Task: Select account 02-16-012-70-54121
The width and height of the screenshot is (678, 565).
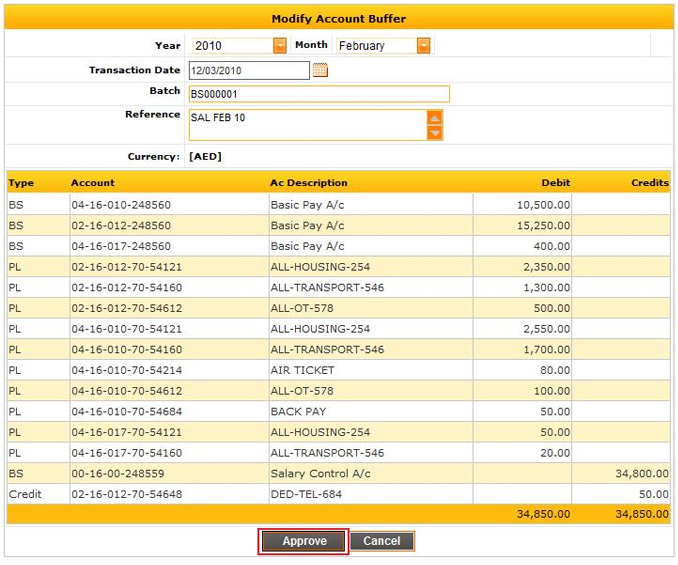Action: pyautogui.click(x=127, y=267)
